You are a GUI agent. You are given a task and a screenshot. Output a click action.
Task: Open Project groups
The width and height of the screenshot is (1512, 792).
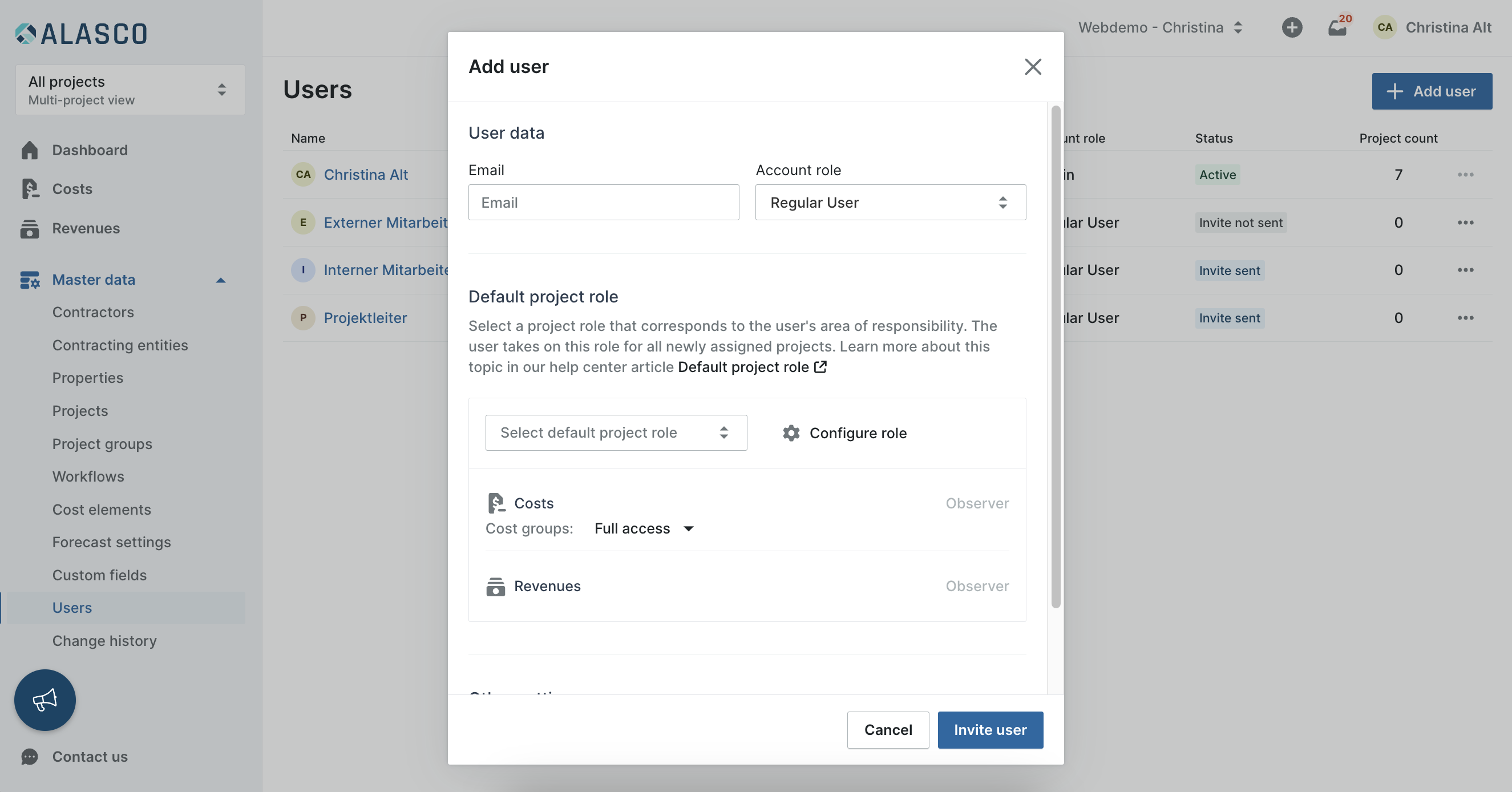102,444
